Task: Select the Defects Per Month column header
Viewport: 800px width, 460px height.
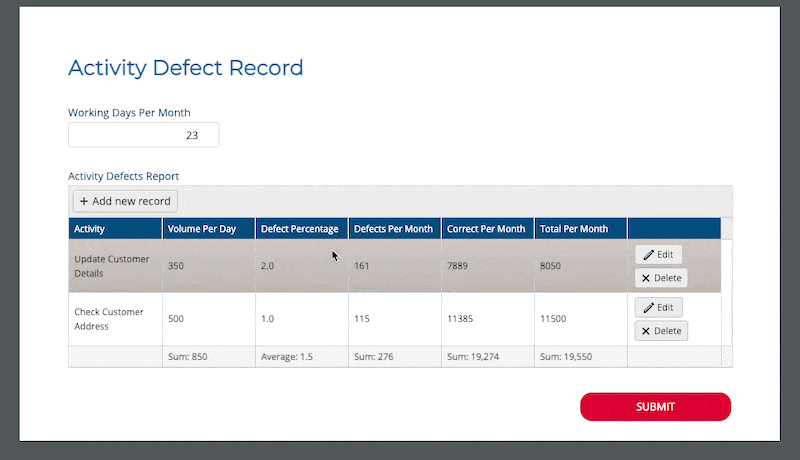Action: pos(393,229)
